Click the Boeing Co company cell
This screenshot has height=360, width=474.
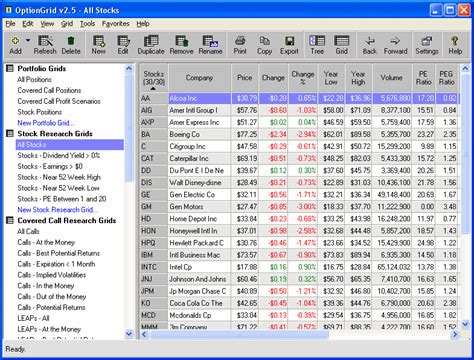click(199, 134)
